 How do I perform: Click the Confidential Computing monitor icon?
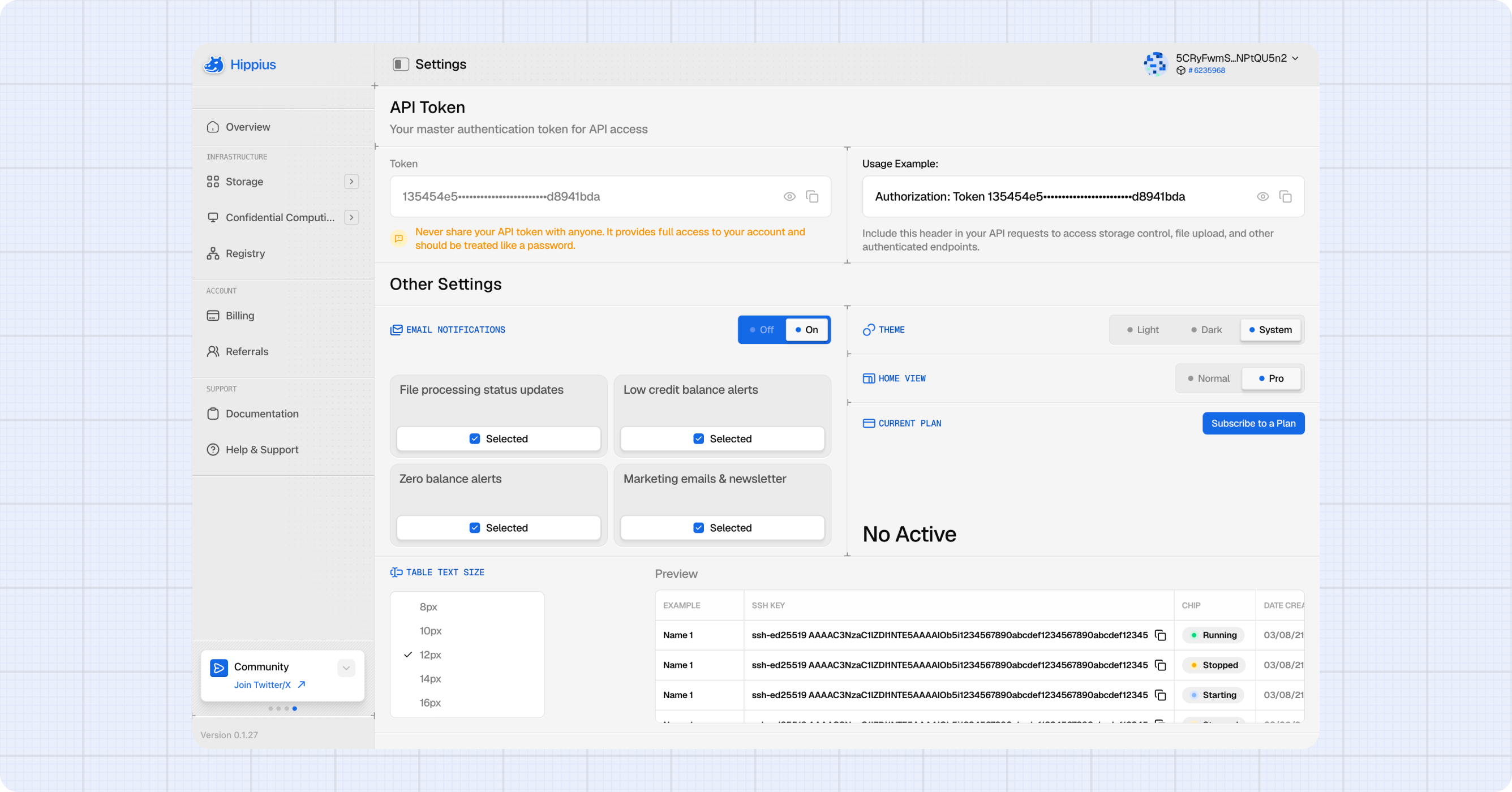213,217
